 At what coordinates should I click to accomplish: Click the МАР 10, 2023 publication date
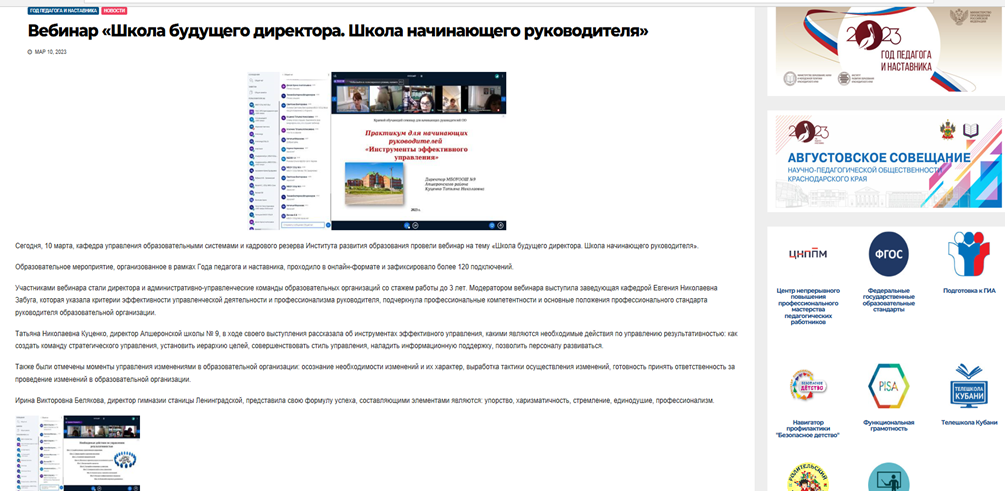coord(52,52)
